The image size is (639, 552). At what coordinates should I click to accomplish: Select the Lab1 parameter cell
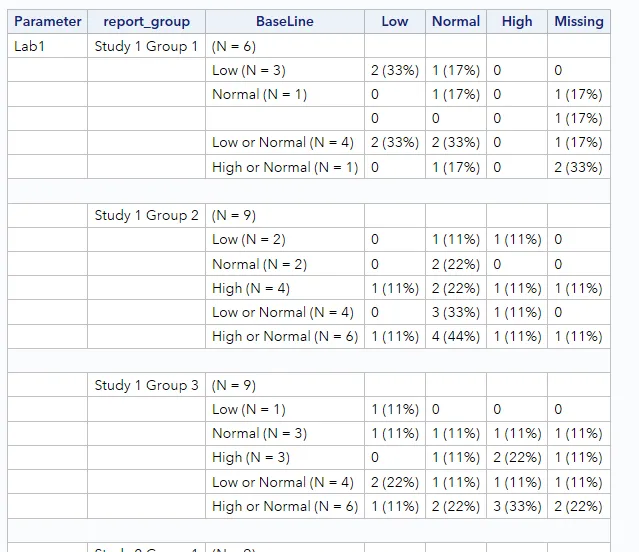47,46
